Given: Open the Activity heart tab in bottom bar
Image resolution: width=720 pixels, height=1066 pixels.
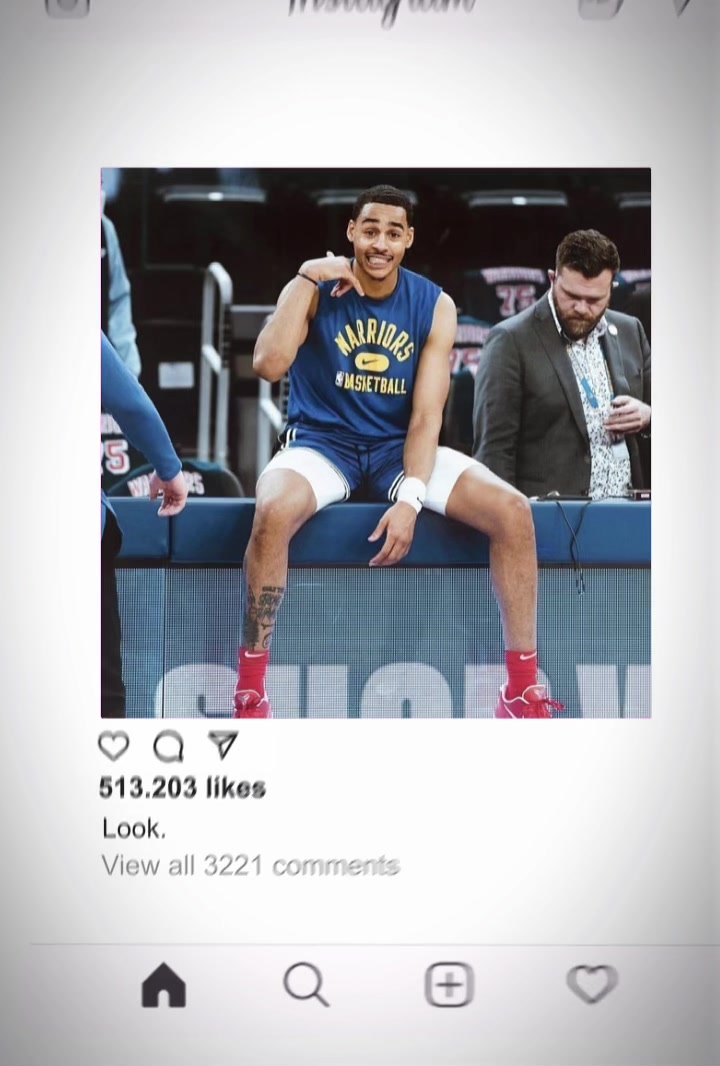Looking at the screenshot, I should (x=592, y=984).
